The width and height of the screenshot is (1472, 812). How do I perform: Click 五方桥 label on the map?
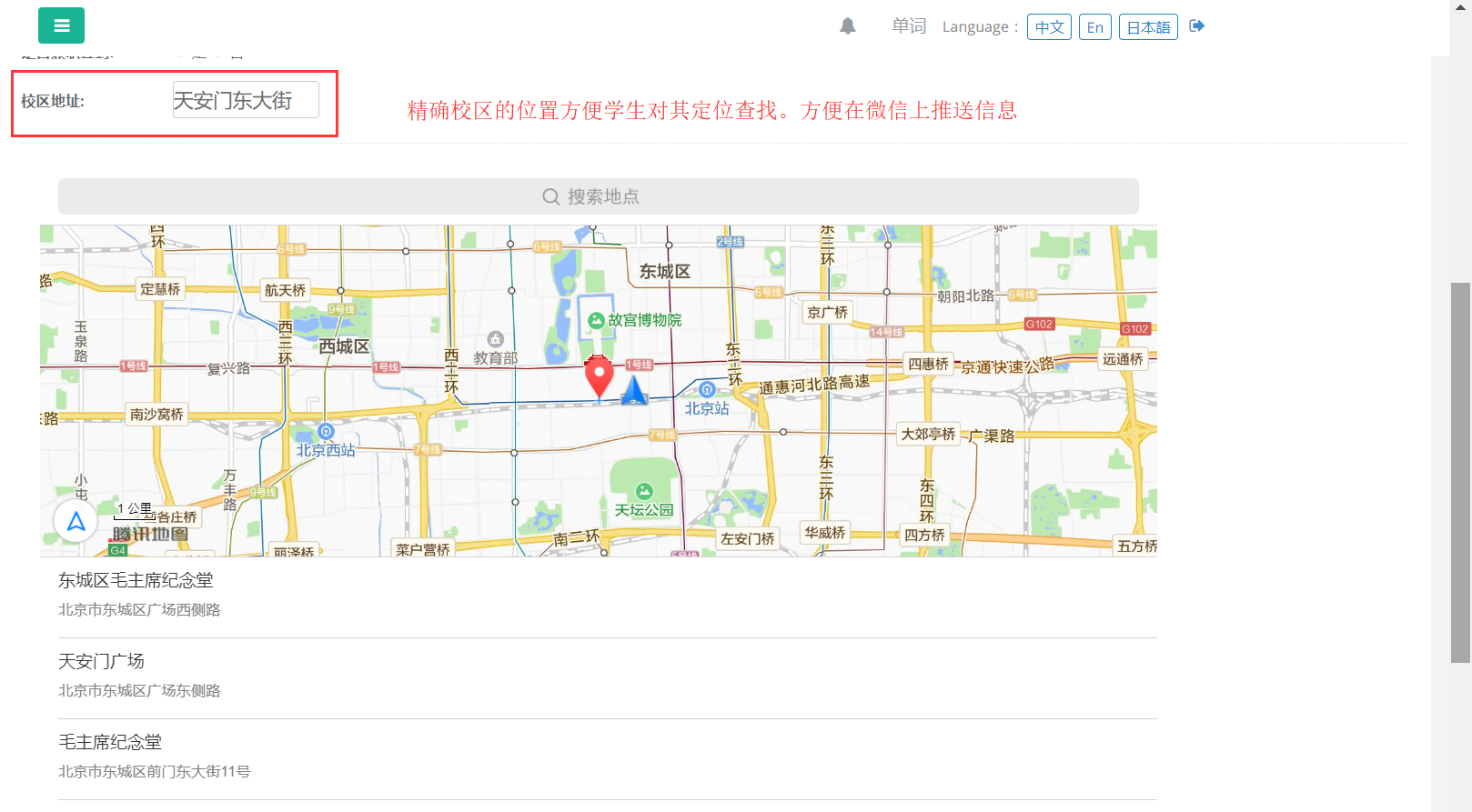[1137, 546]
